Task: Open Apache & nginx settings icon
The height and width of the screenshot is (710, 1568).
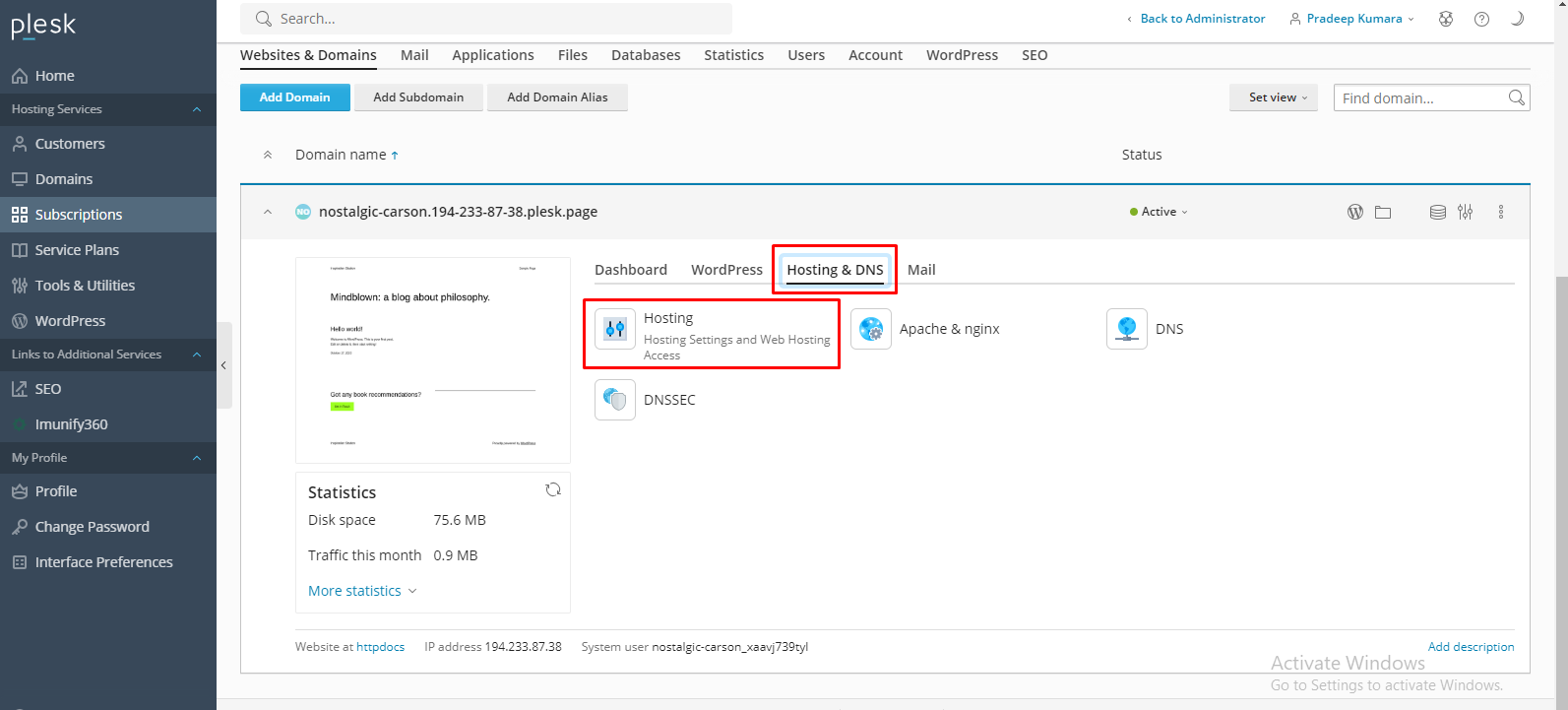Action: (x=871, y=329)
